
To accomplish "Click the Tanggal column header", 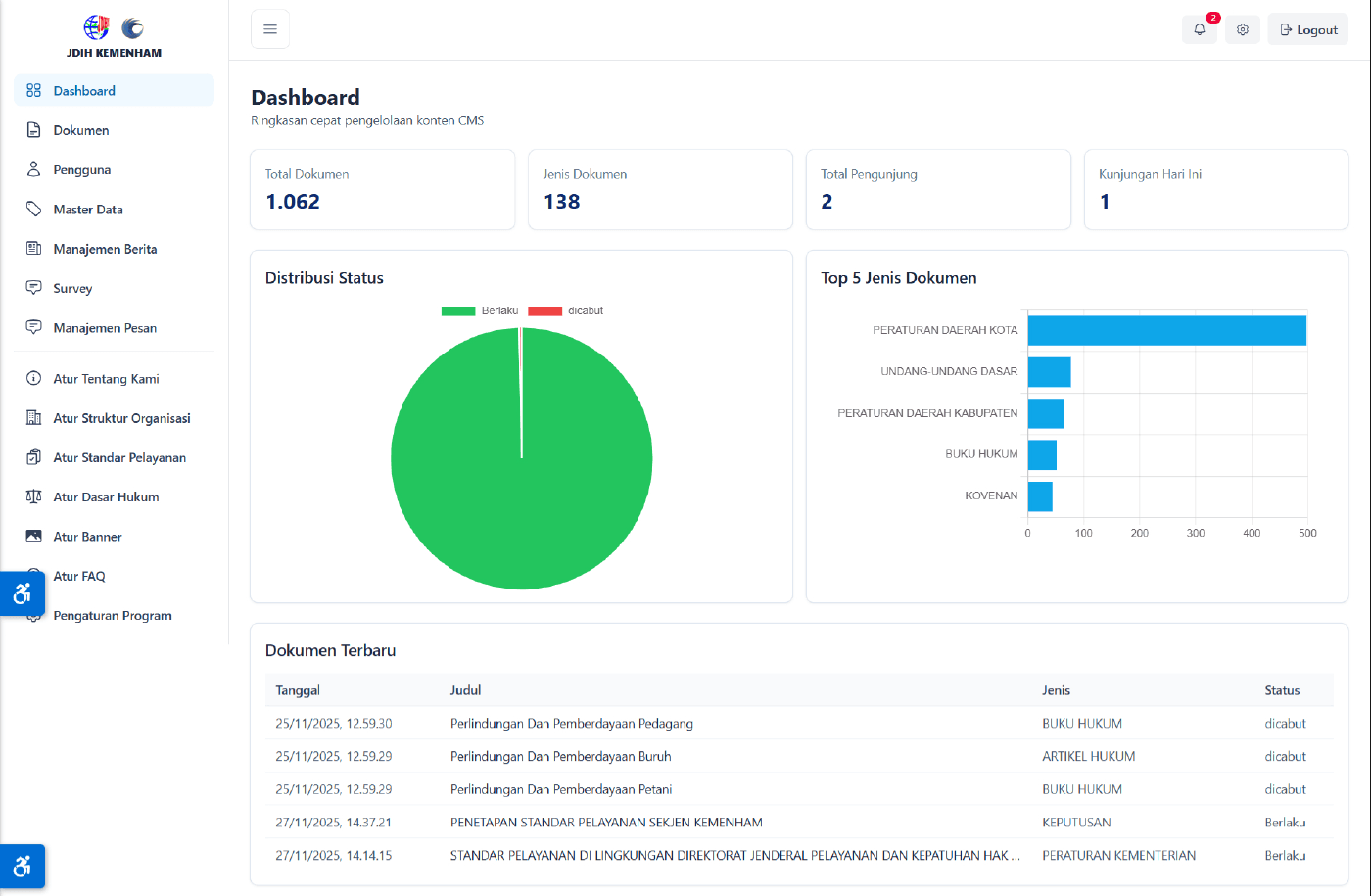I will [298, 690].
